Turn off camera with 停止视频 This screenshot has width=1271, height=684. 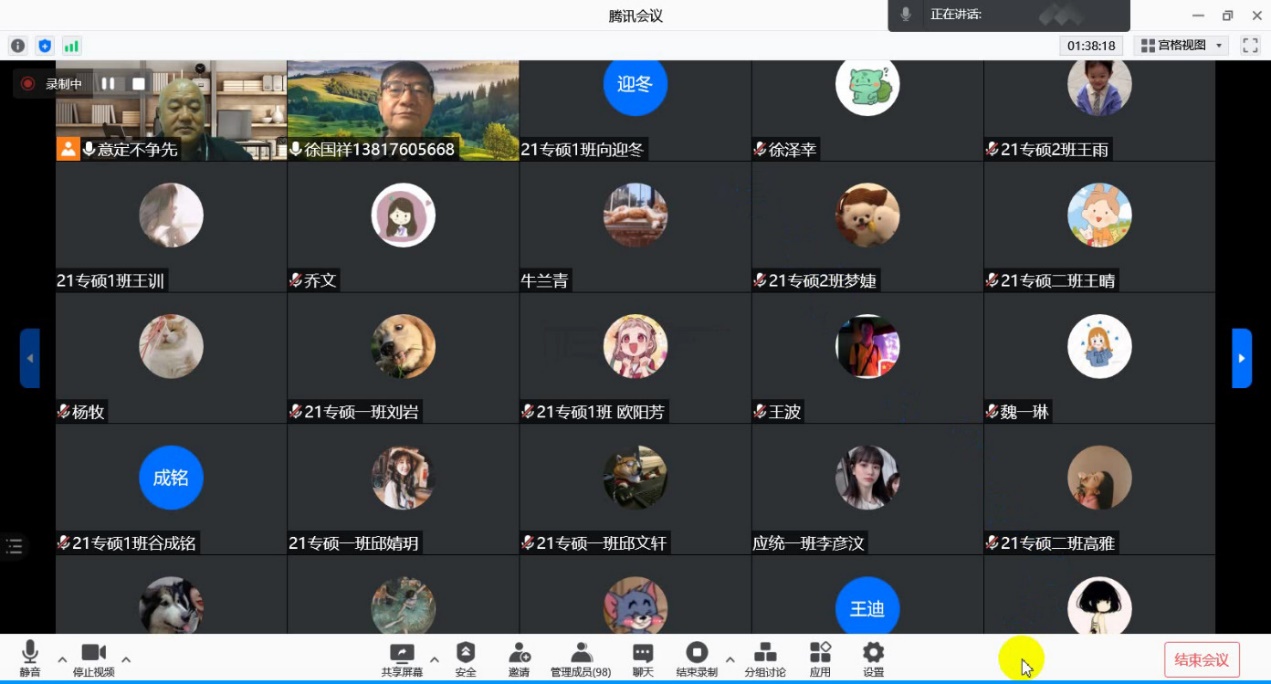point(94,659)
